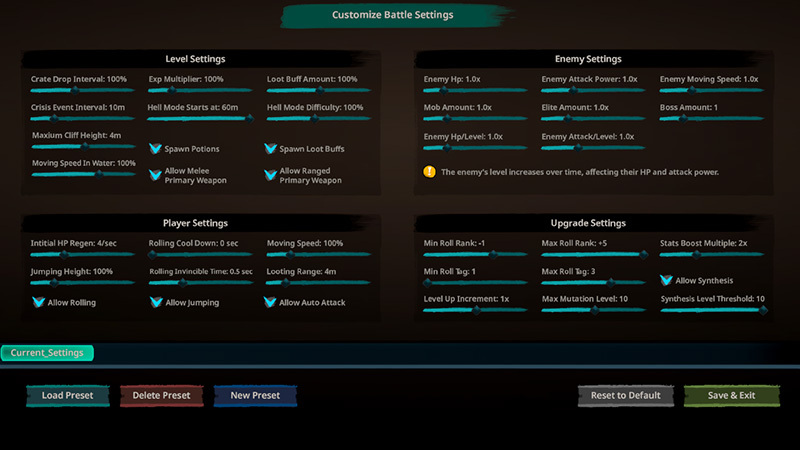This screenshot has width=800, height=450.
Task: Toggle the Spawn Potions checkbox
Action: pyautogui.click(x=155, y=149)
